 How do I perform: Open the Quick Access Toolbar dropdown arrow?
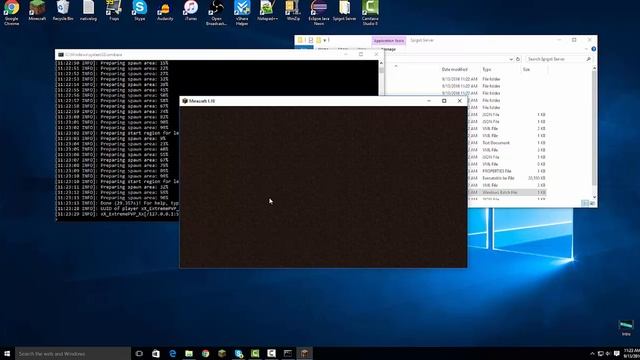pyautogui.click(x=325, y=40)
